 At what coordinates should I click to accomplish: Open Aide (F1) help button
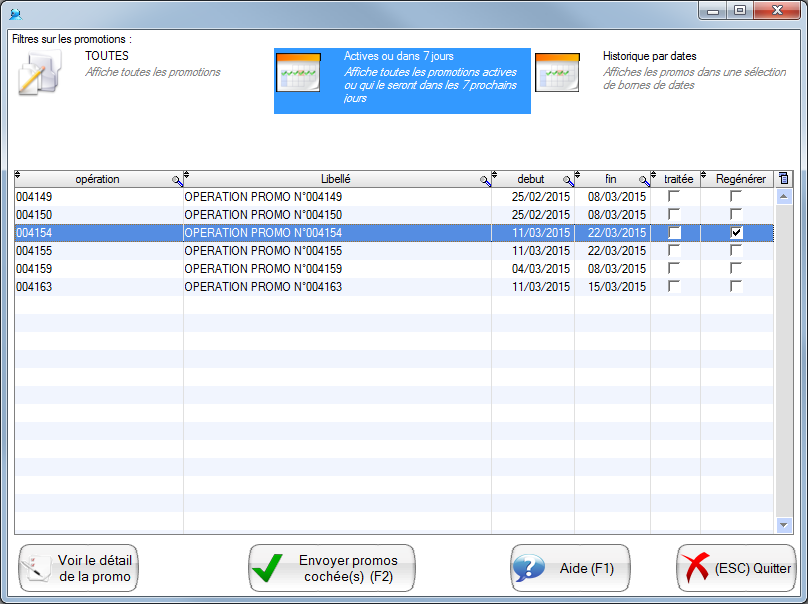(x=570, y=568)
